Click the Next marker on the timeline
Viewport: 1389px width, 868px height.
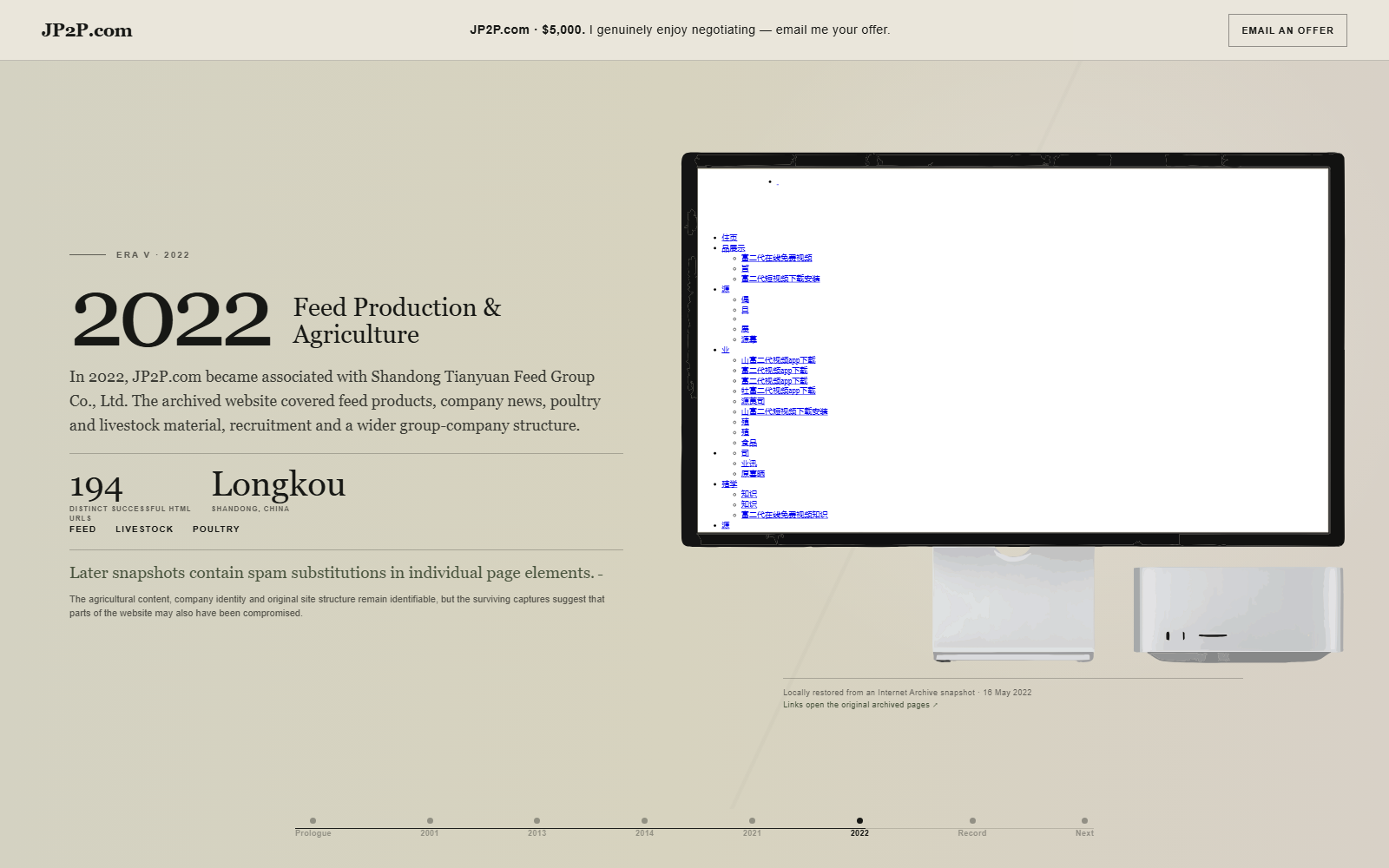[1084, 826]
